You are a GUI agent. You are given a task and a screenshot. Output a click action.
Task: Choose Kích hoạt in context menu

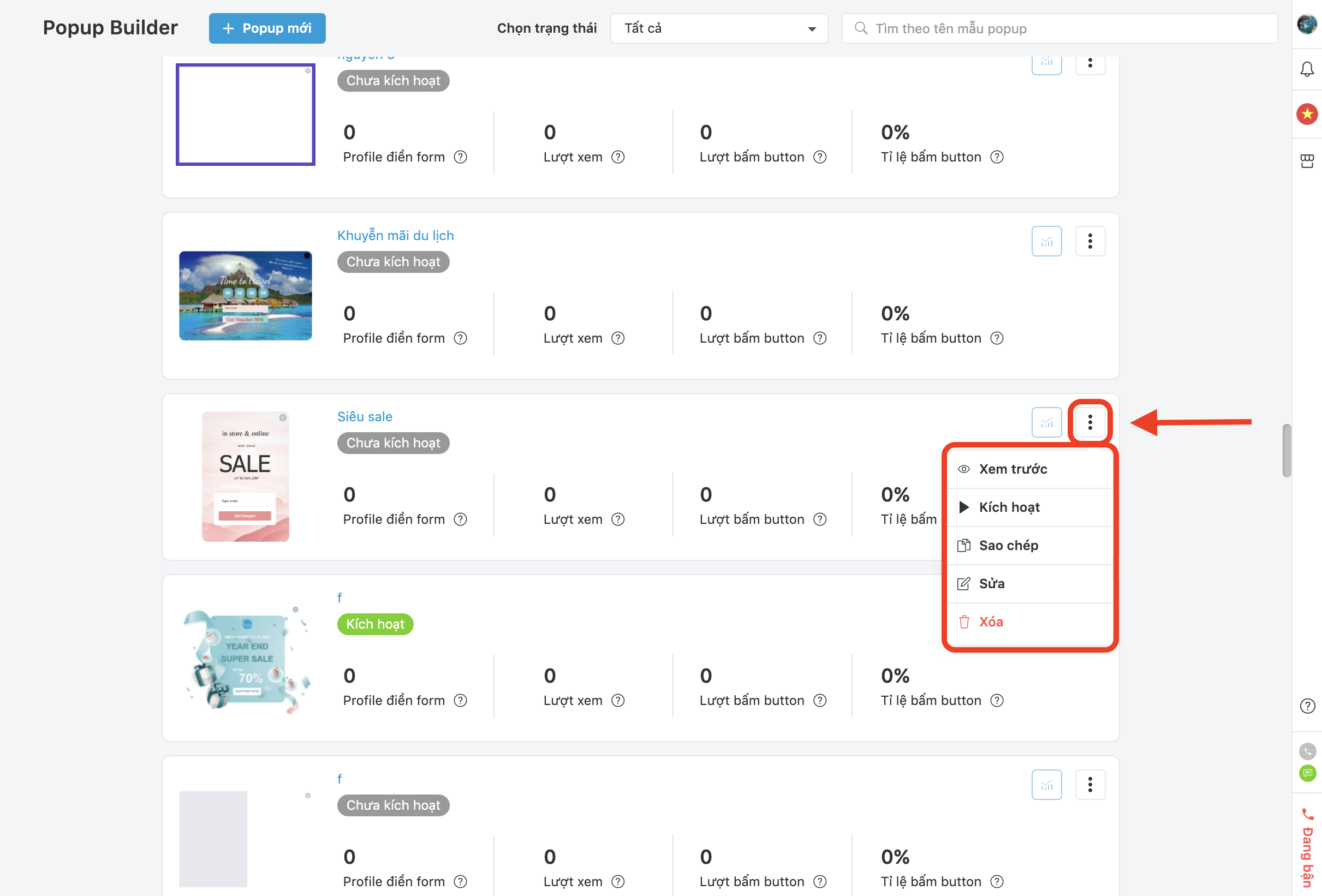point(1009,507)
